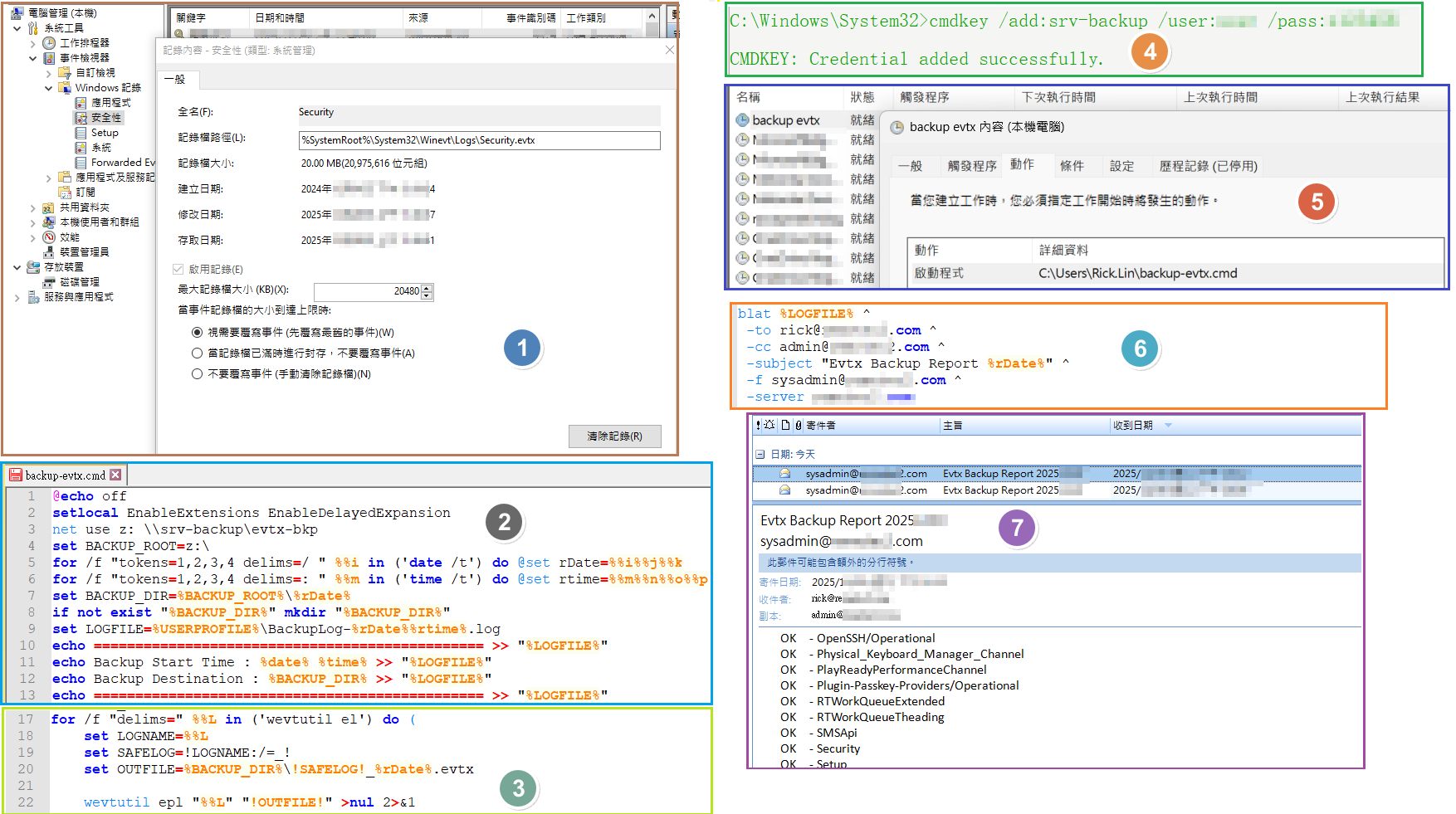Screen dimensions: 1456x814
Task: Select 不要覆寫事件 radio option
Action: [x=197, y=373]
